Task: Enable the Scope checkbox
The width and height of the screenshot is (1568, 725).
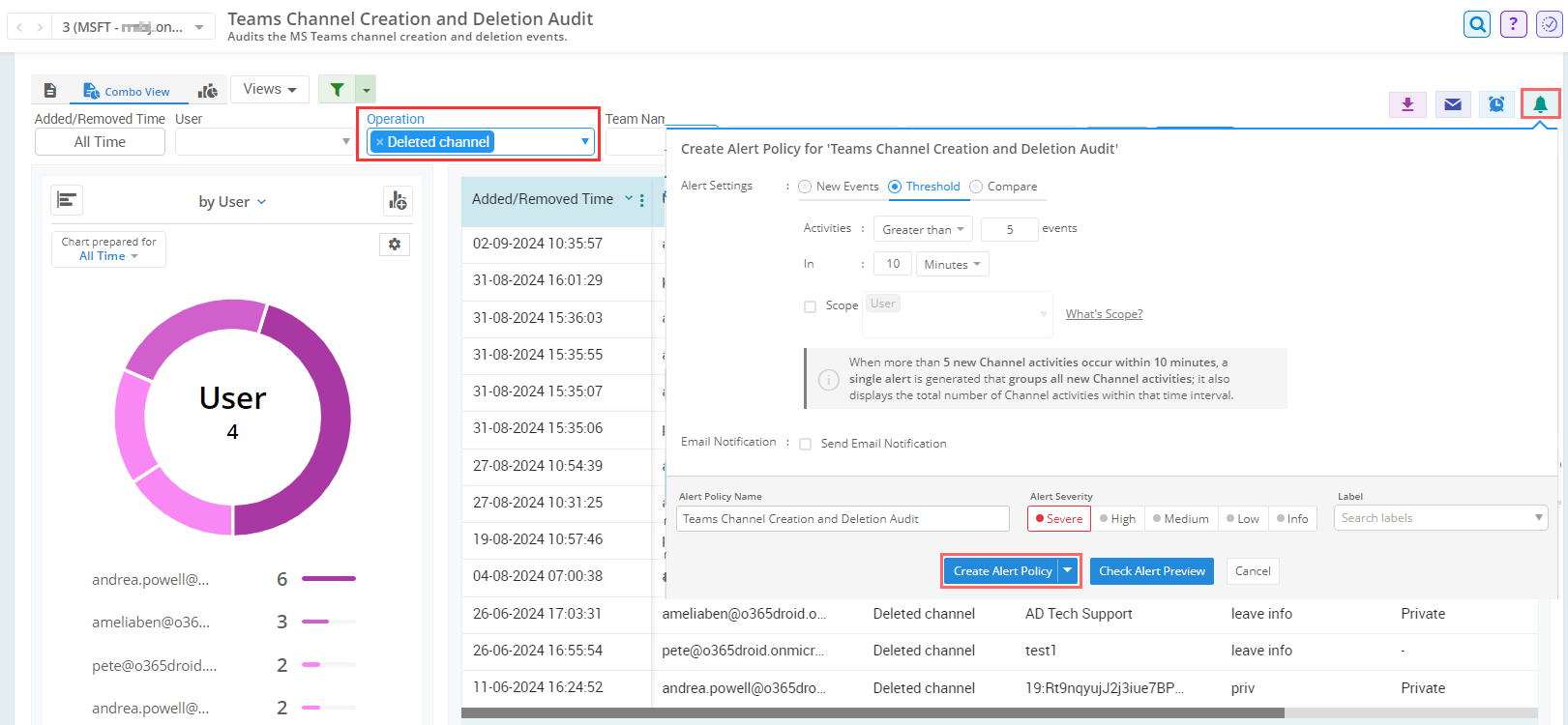Action: [811, 306]
